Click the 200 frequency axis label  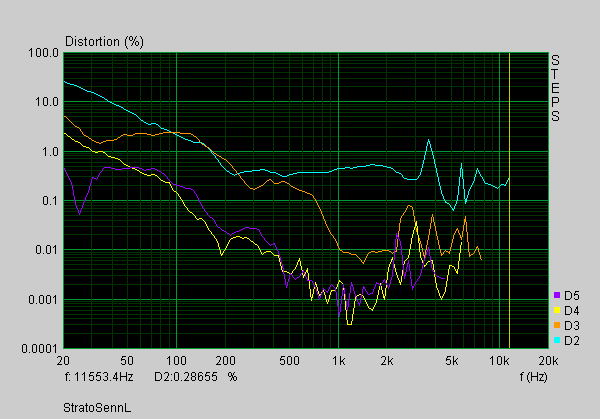point(225,361)
